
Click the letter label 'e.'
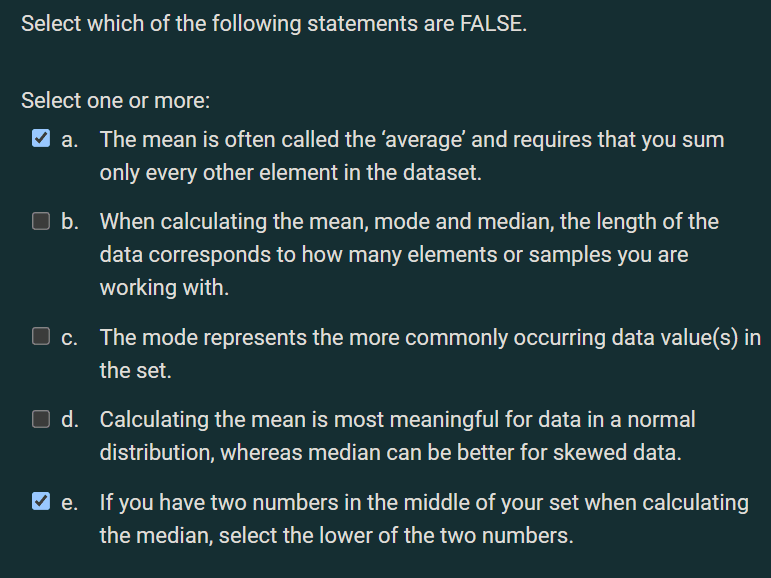coord(69,503)
